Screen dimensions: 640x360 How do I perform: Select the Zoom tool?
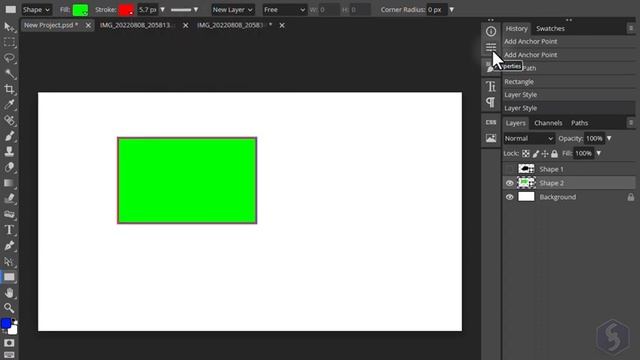pos(9,308)
